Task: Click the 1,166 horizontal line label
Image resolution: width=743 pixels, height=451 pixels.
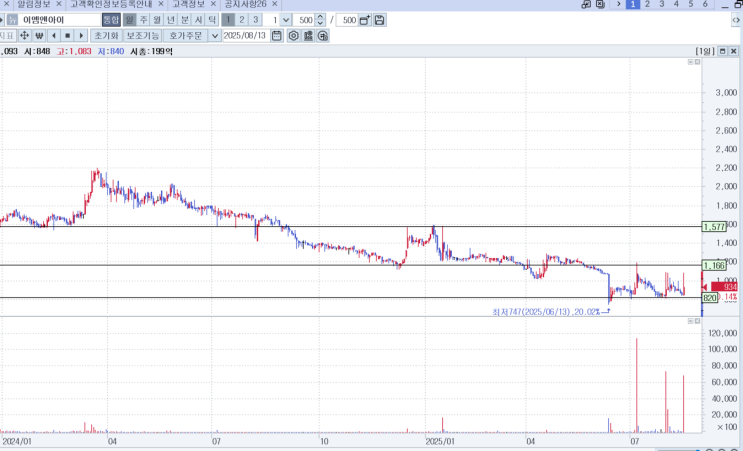Action: click(x=714, y=265)
